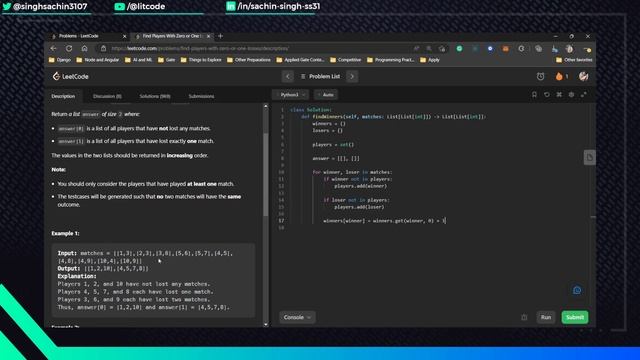Screen dimensions: 640x360
Task: Run the code
Action: pos(546,317)
